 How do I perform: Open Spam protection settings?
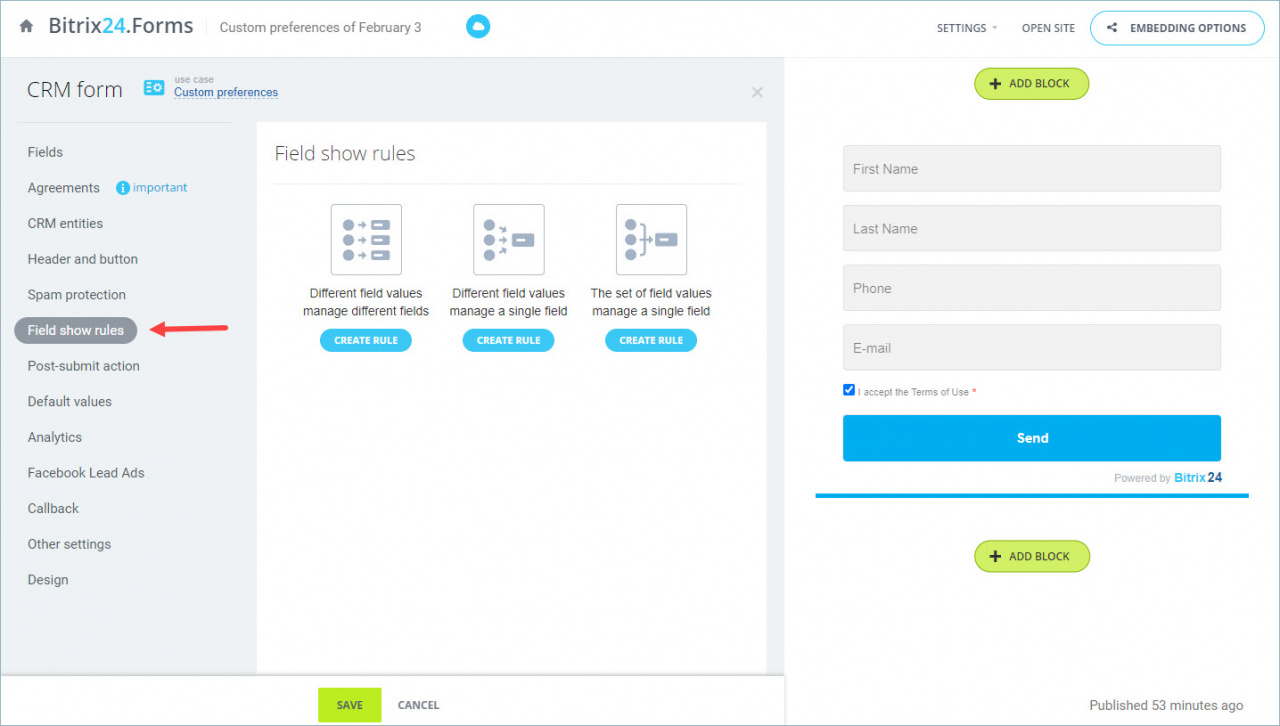pyautogui.click(x=77, y=295)
